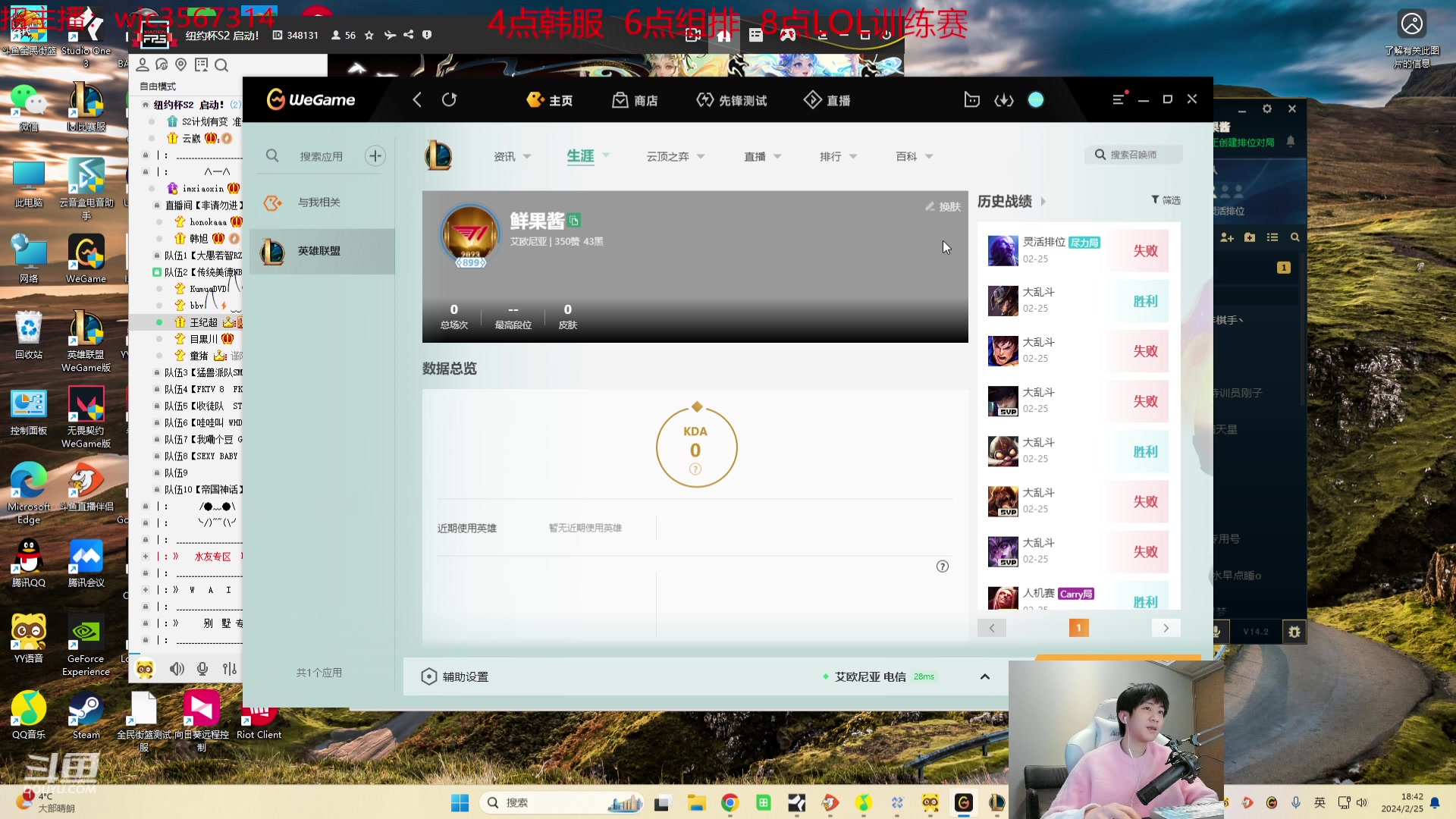Image resolution: width=1456 pixels, height=819 pixels.
Task: Open the 直播 tab in top bar
Action: 827,100
